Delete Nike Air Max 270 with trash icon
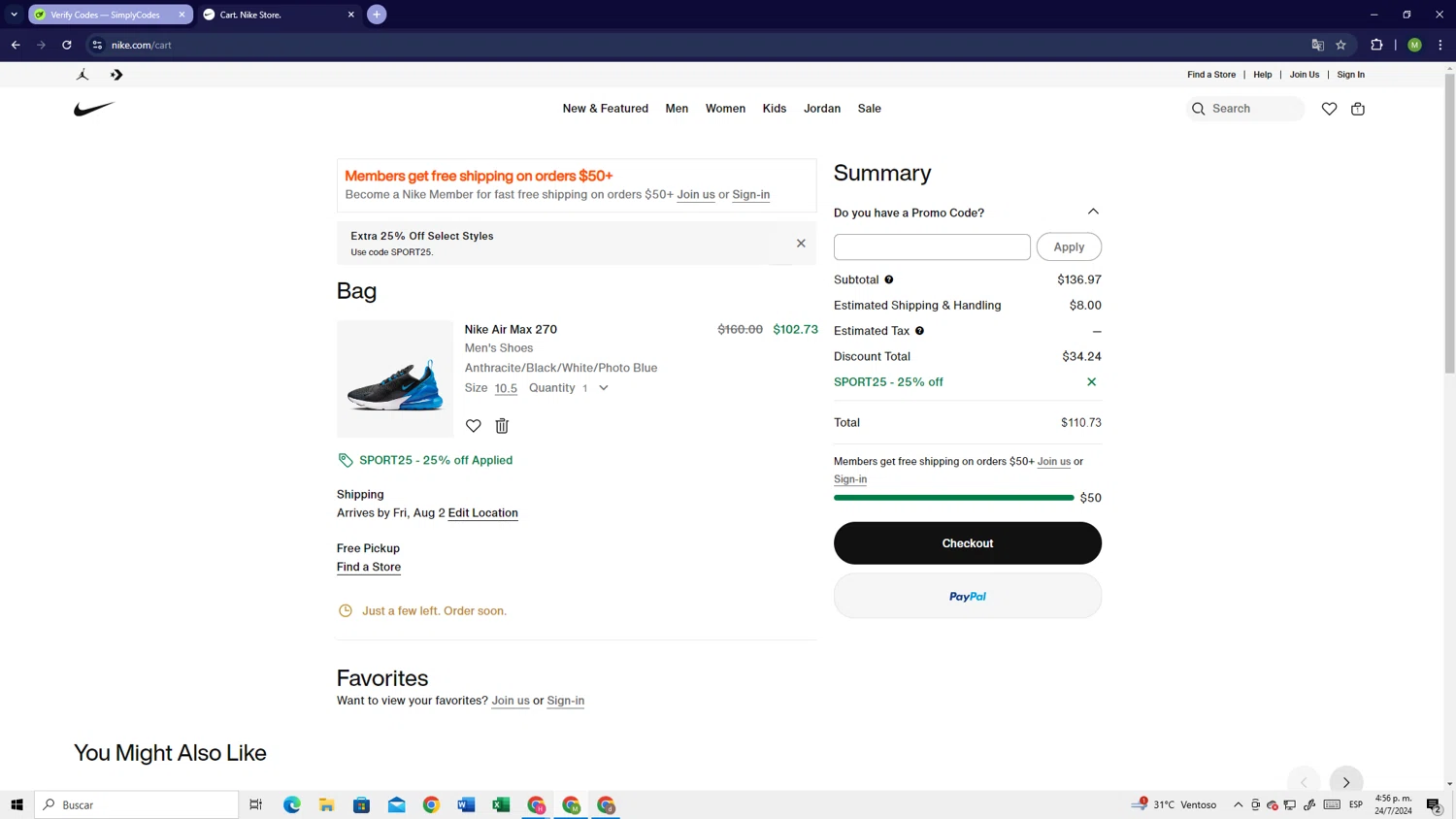 tap(502, 426)
